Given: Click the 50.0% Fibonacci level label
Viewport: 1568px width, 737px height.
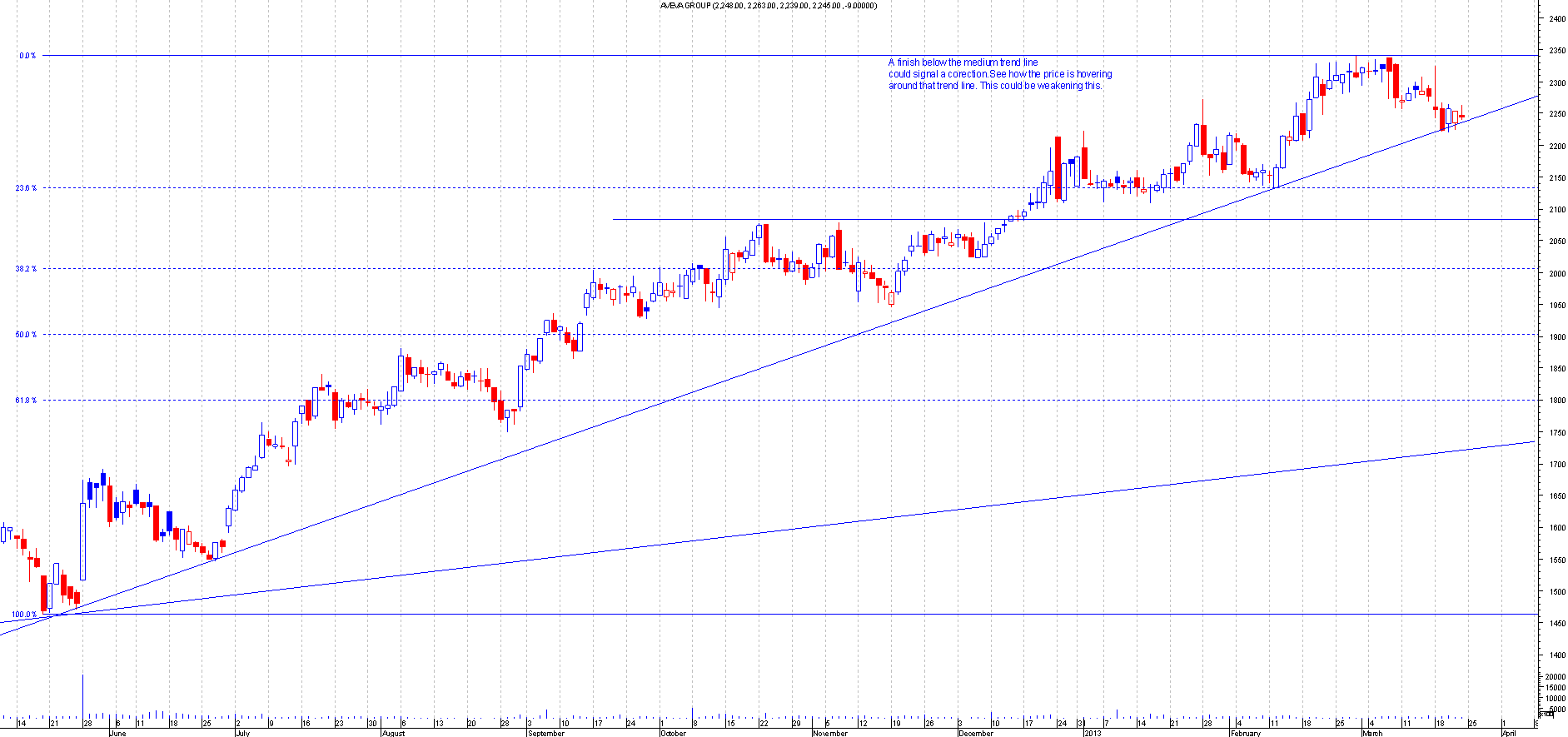Looking at the screenshot, I should pos(26,335).
